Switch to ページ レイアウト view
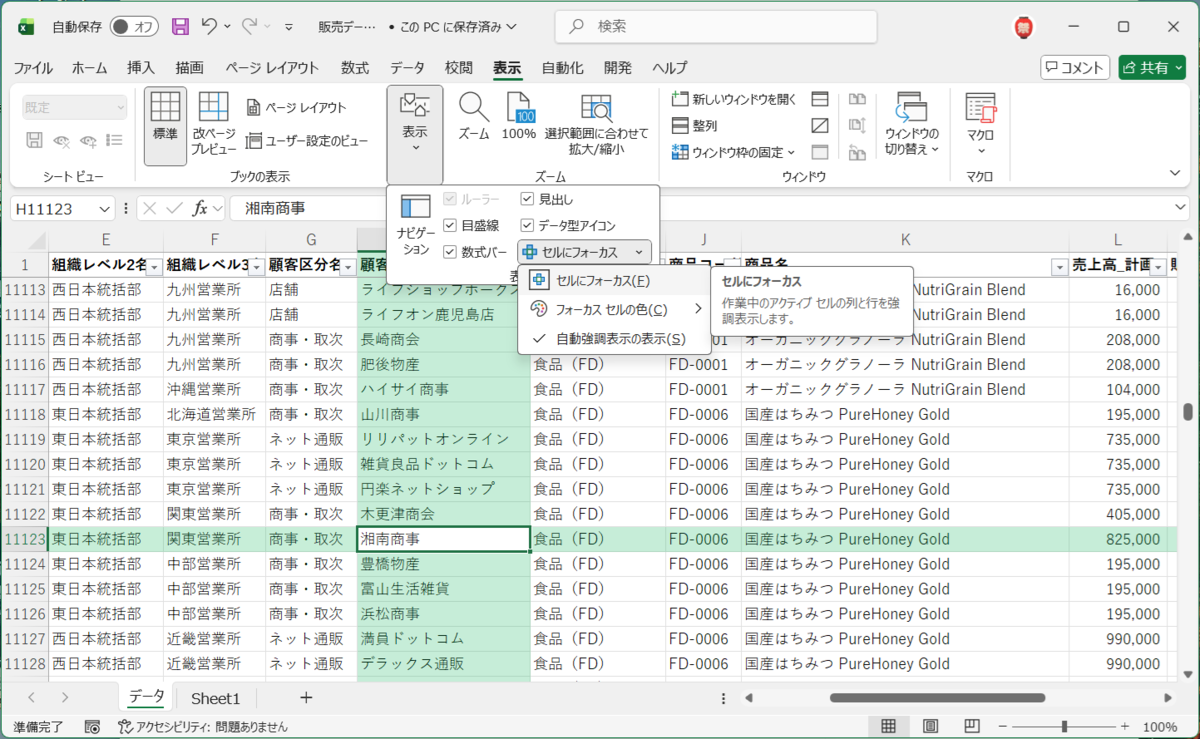 point(297,107)
